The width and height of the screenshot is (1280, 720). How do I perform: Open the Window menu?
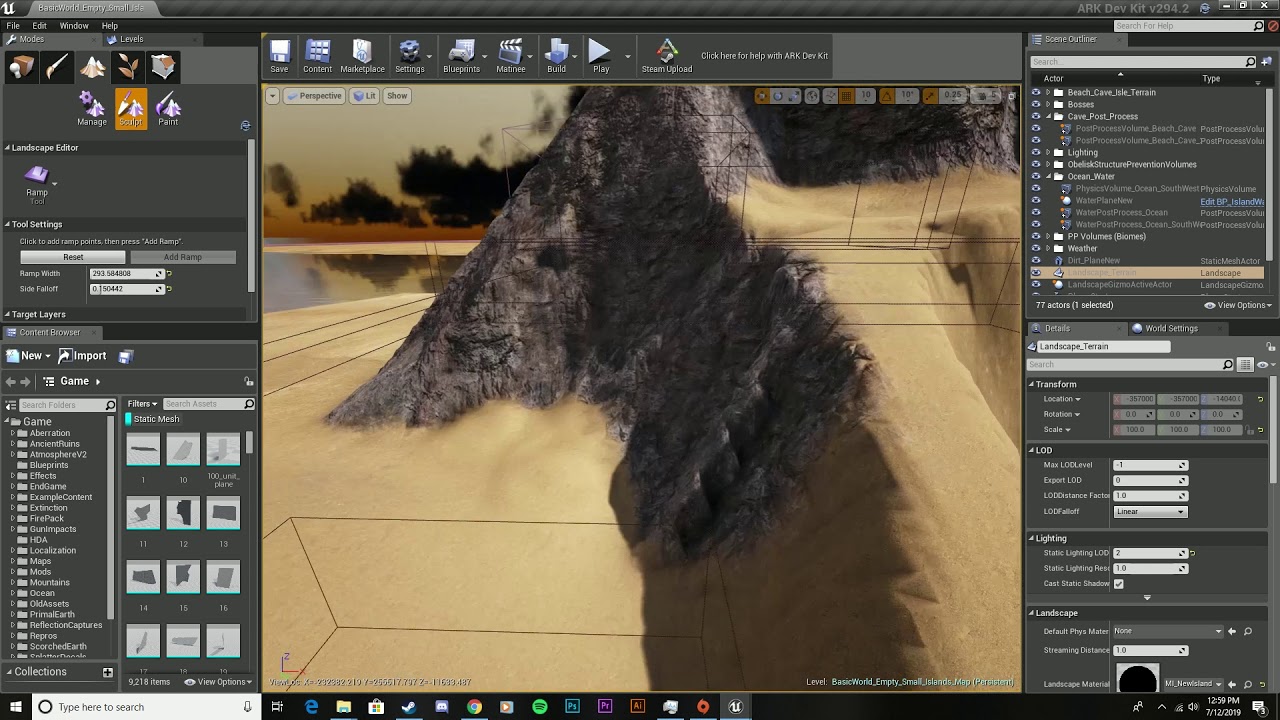[x=74, y=25]
